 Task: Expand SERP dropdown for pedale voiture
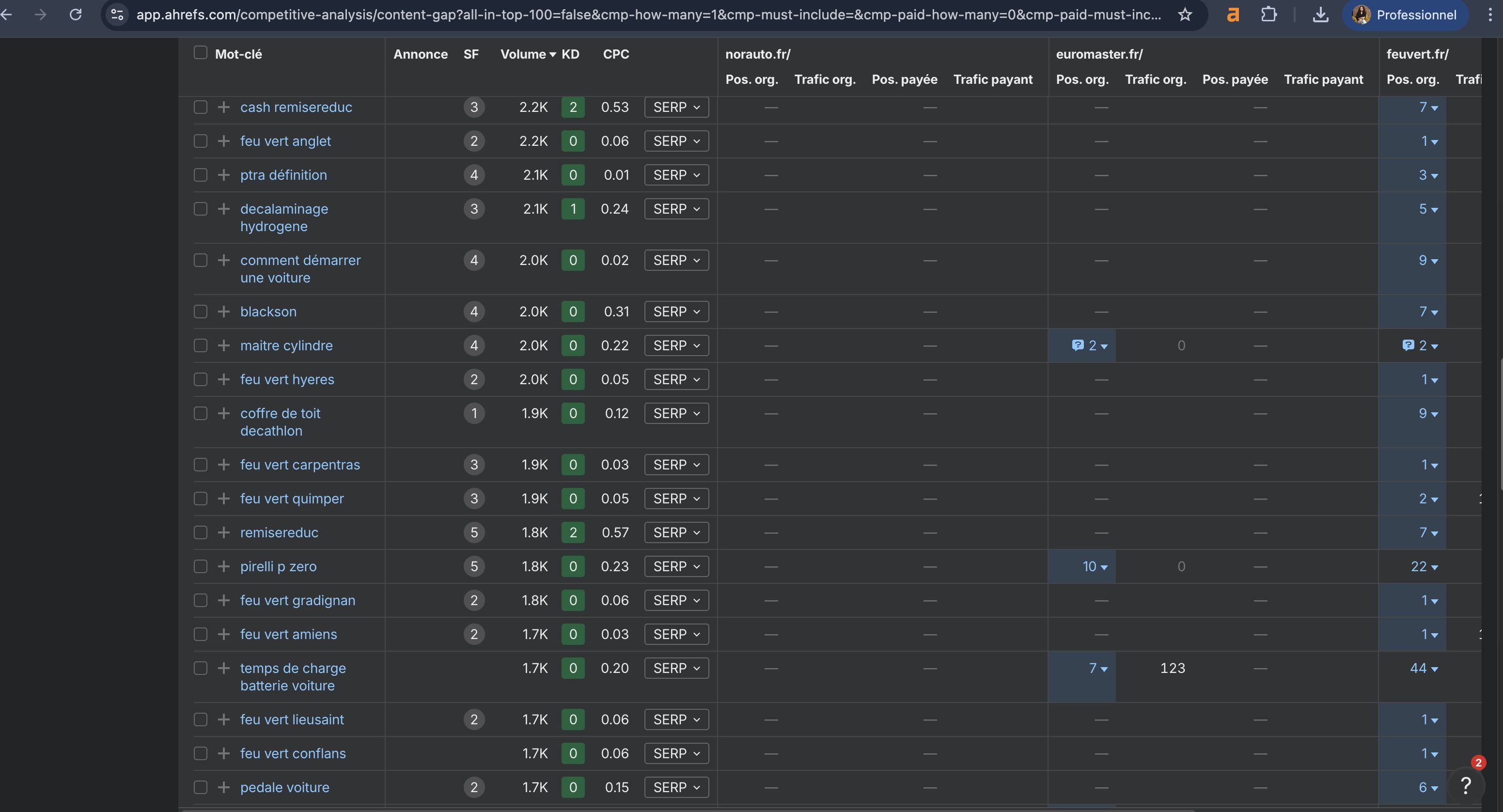(676, 787)
